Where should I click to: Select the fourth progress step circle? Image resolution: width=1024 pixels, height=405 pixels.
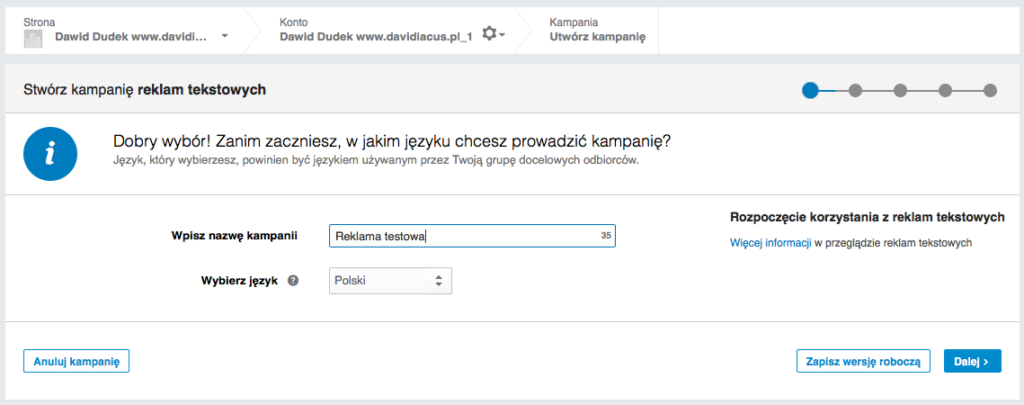click(945, 90)
